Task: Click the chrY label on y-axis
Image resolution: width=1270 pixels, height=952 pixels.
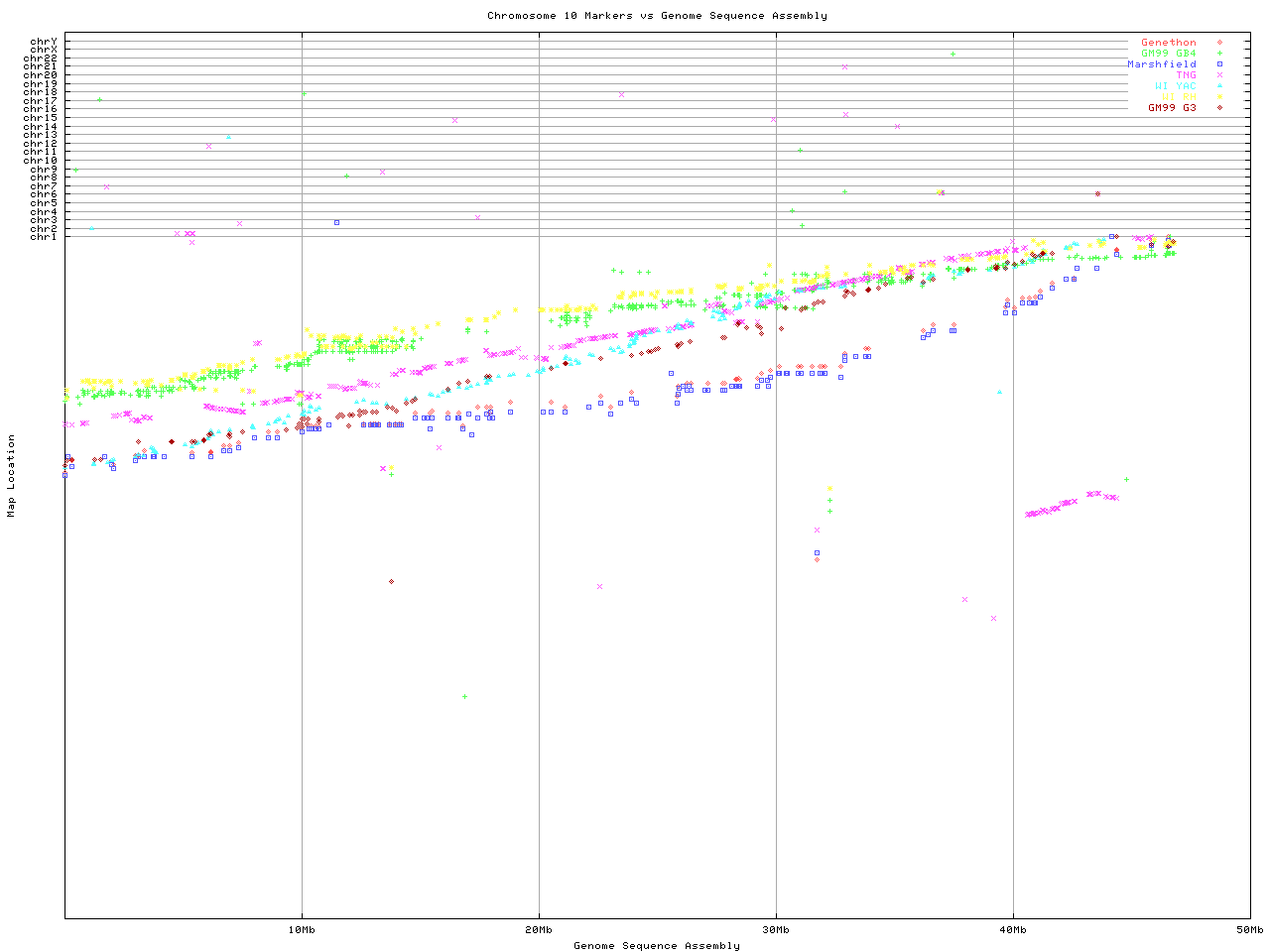Action: click(44, 42)
